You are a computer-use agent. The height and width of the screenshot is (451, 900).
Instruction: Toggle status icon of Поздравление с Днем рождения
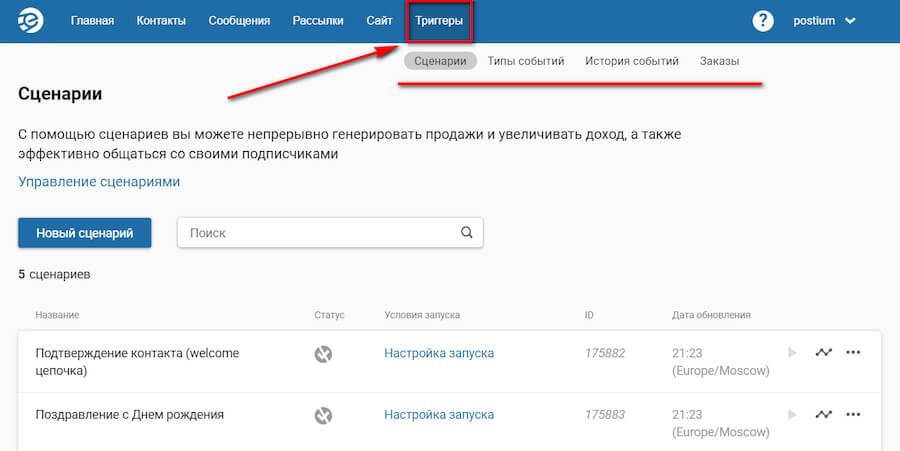tap(323, 415)
